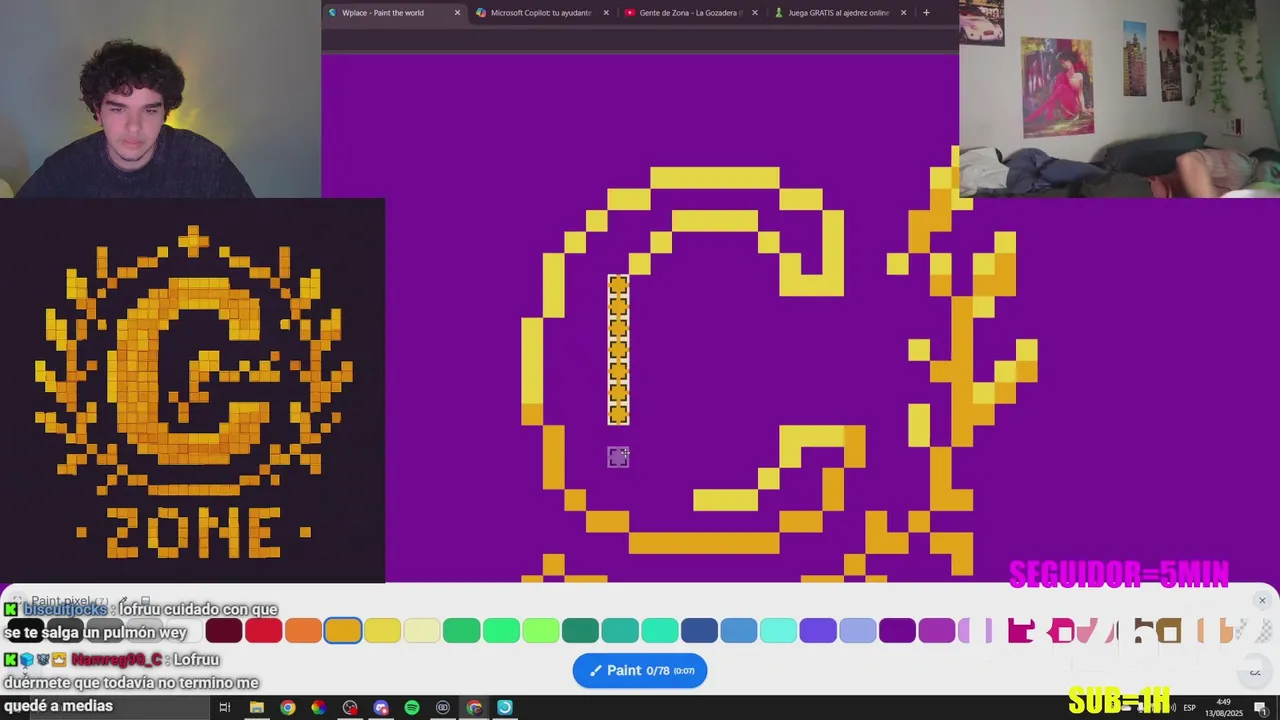Close the Wplace browser tab
Screen dimensions: 1280x720
457,13
